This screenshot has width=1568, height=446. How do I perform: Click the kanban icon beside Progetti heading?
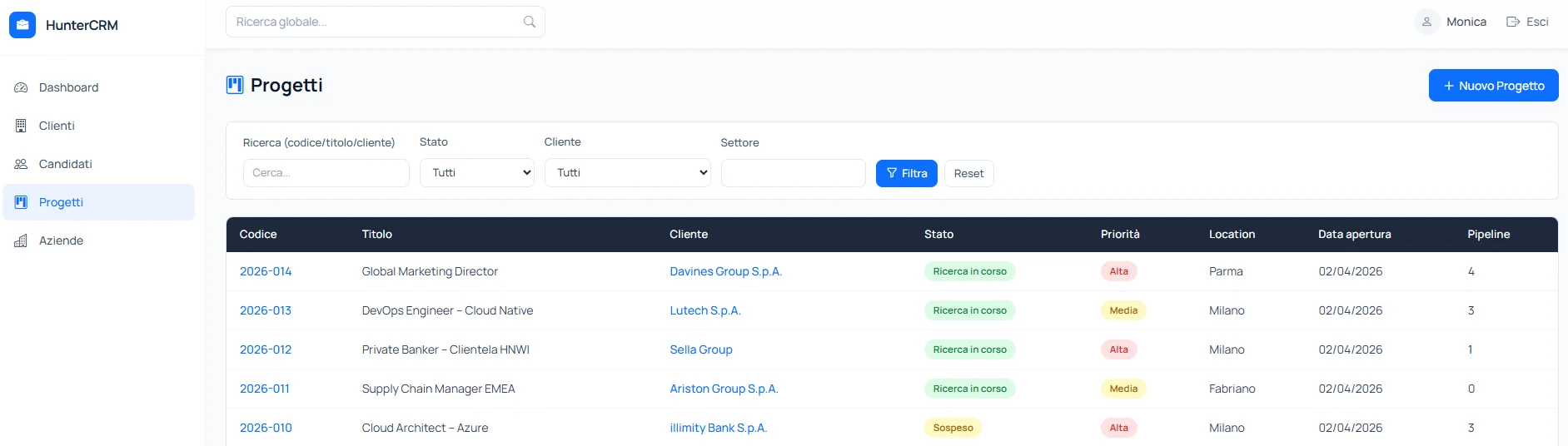point(235,85)
